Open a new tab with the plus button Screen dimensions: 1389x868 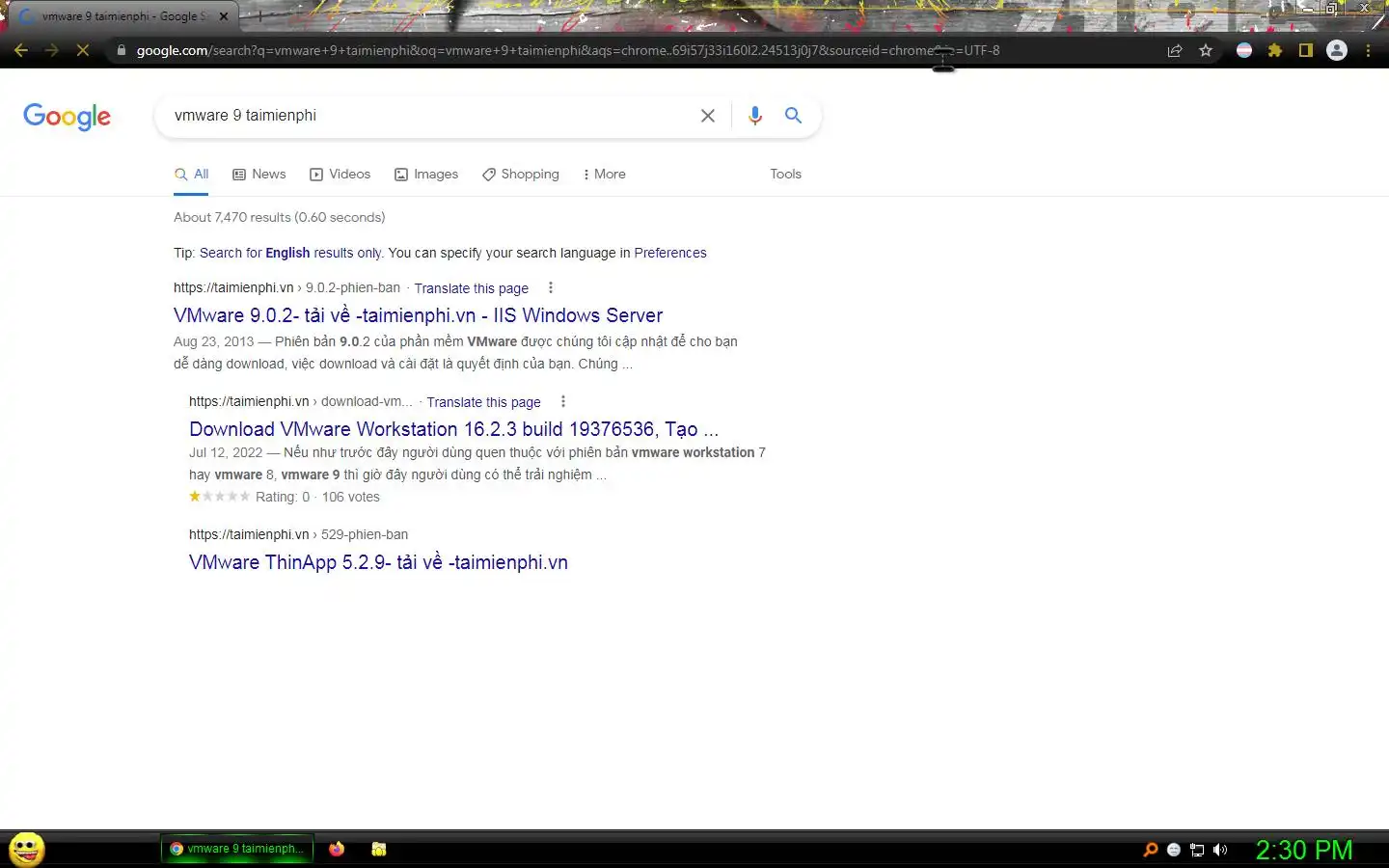[259, 16]
